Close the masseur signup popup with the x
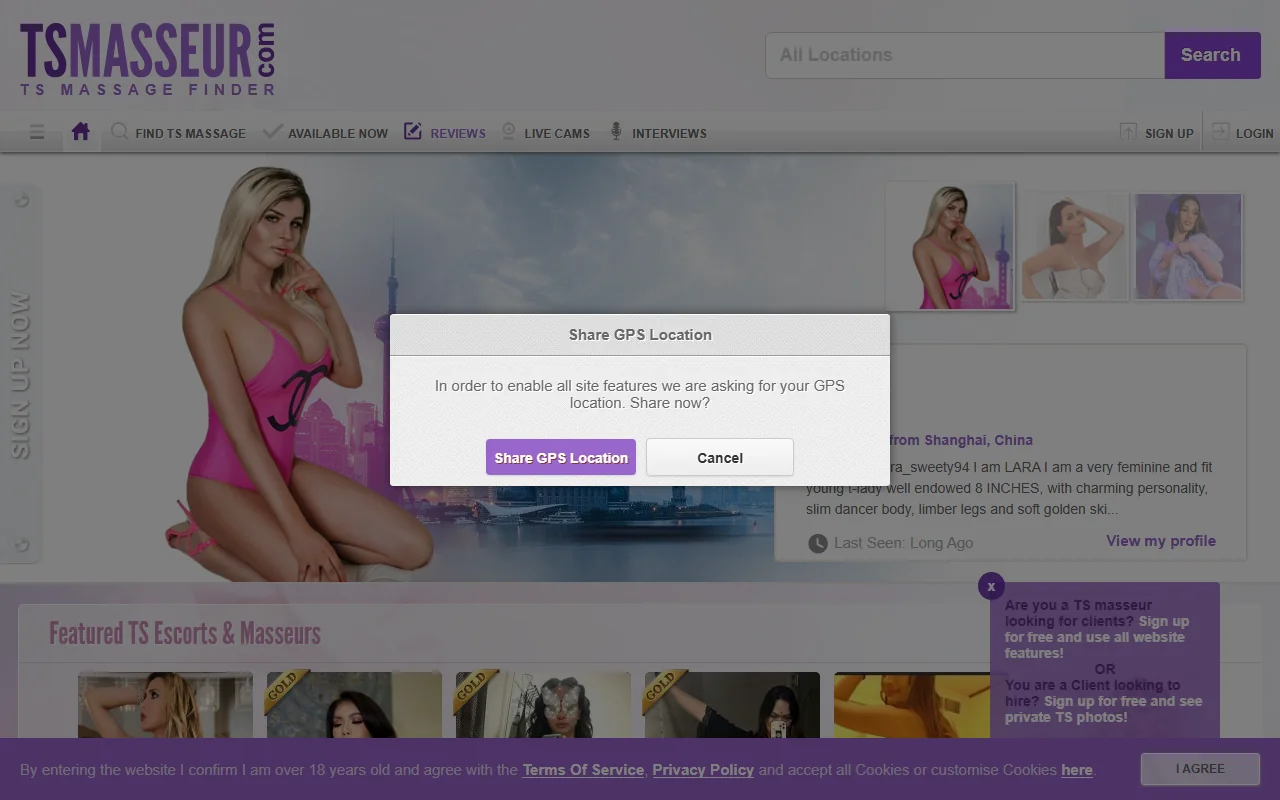The image size is (1280, 800). (990, 586)
